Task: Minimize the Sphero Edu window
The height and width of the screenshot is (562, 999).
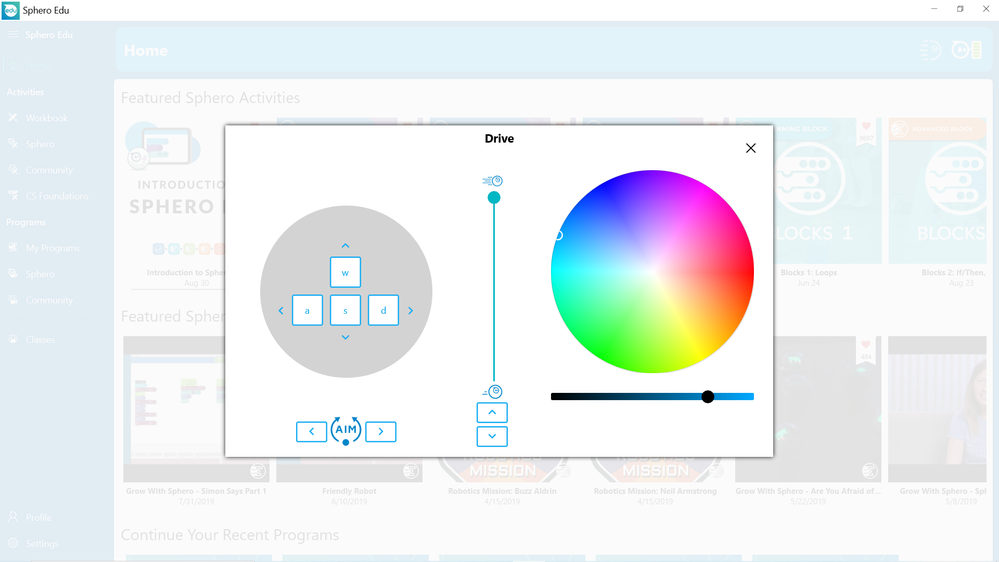Action: (934, 9)
